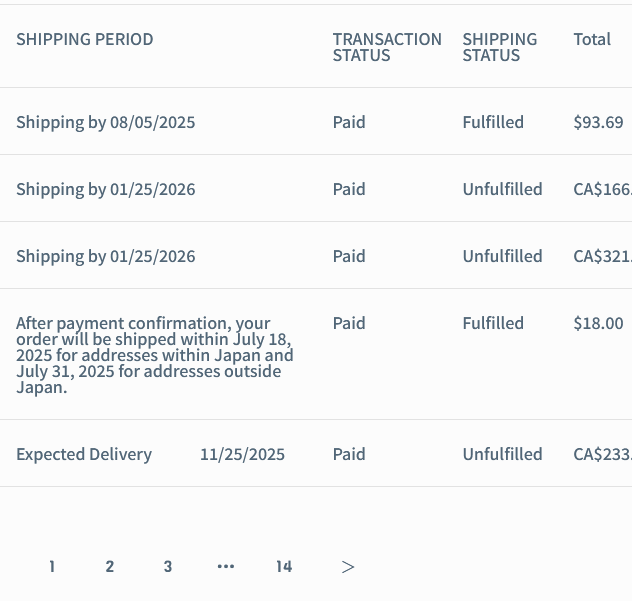Click Fulfilled status in the $93.69 row

click(x=493, y=123)
